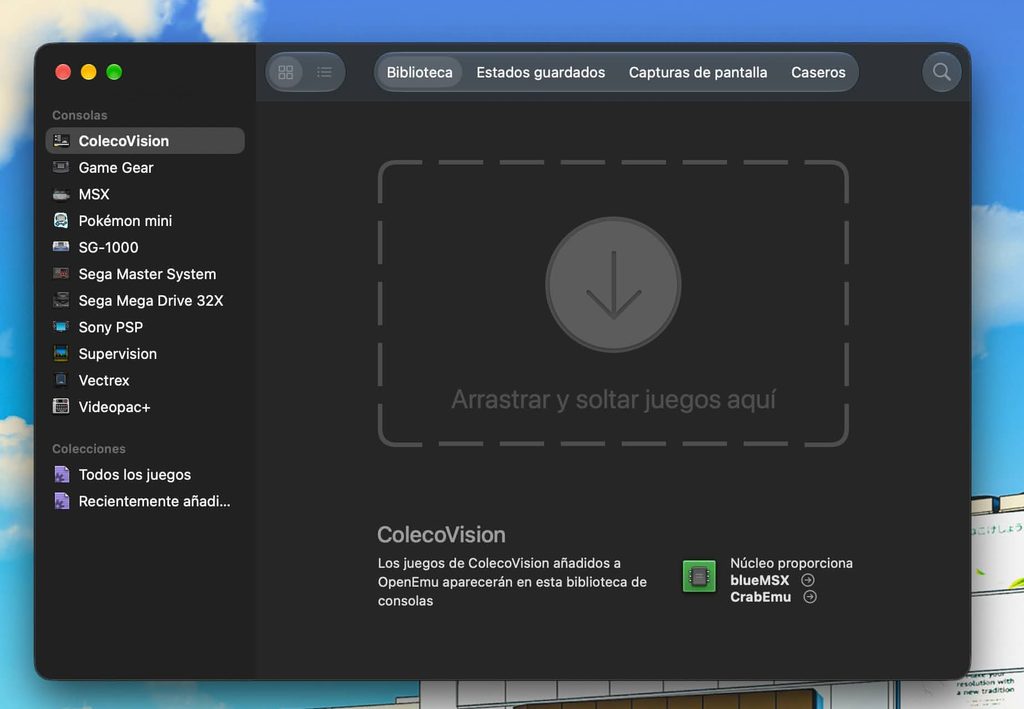Click the arrow button next to blueMSX
The image size is (1024, 709).
[807, 580]
